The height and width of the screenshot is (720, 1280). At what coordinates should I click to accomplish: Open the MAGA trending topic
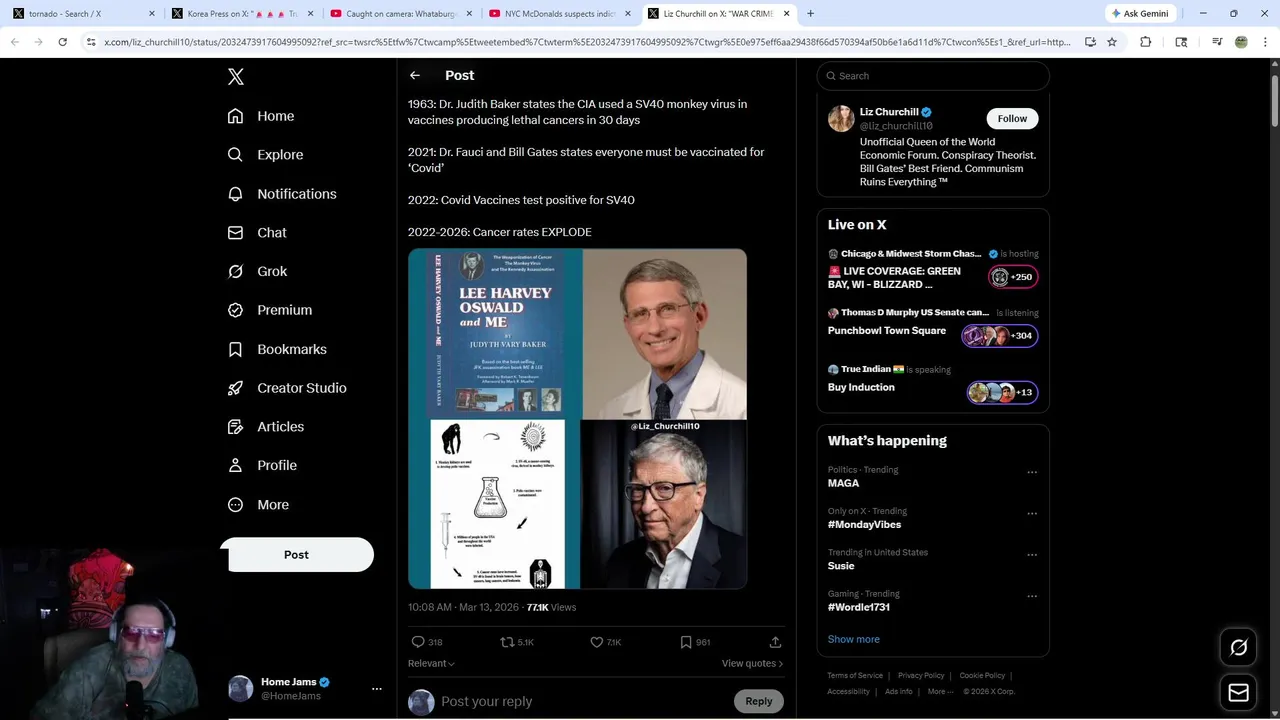[843, 483]
